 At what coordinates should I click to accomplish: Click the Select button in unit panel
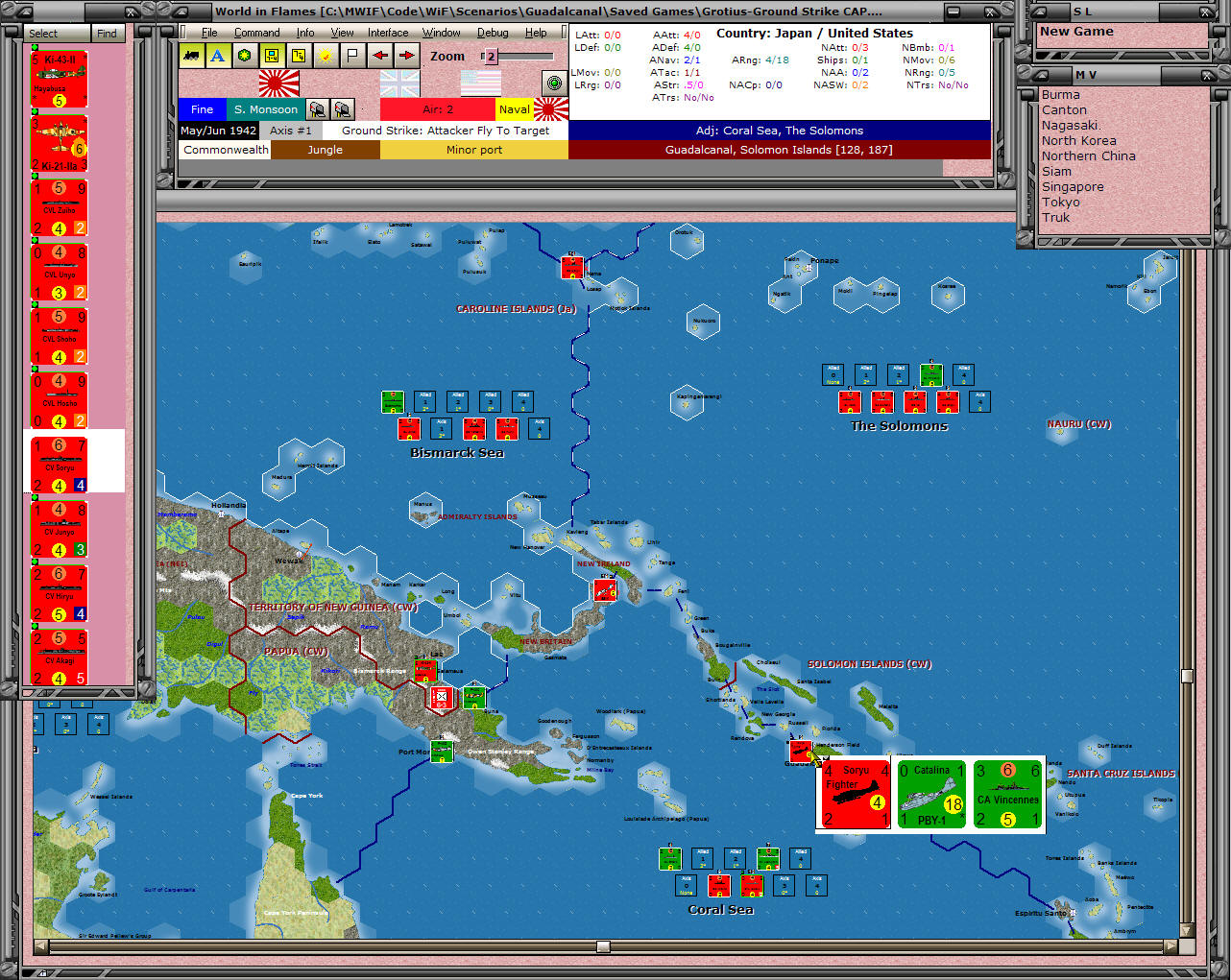(57, 34)
